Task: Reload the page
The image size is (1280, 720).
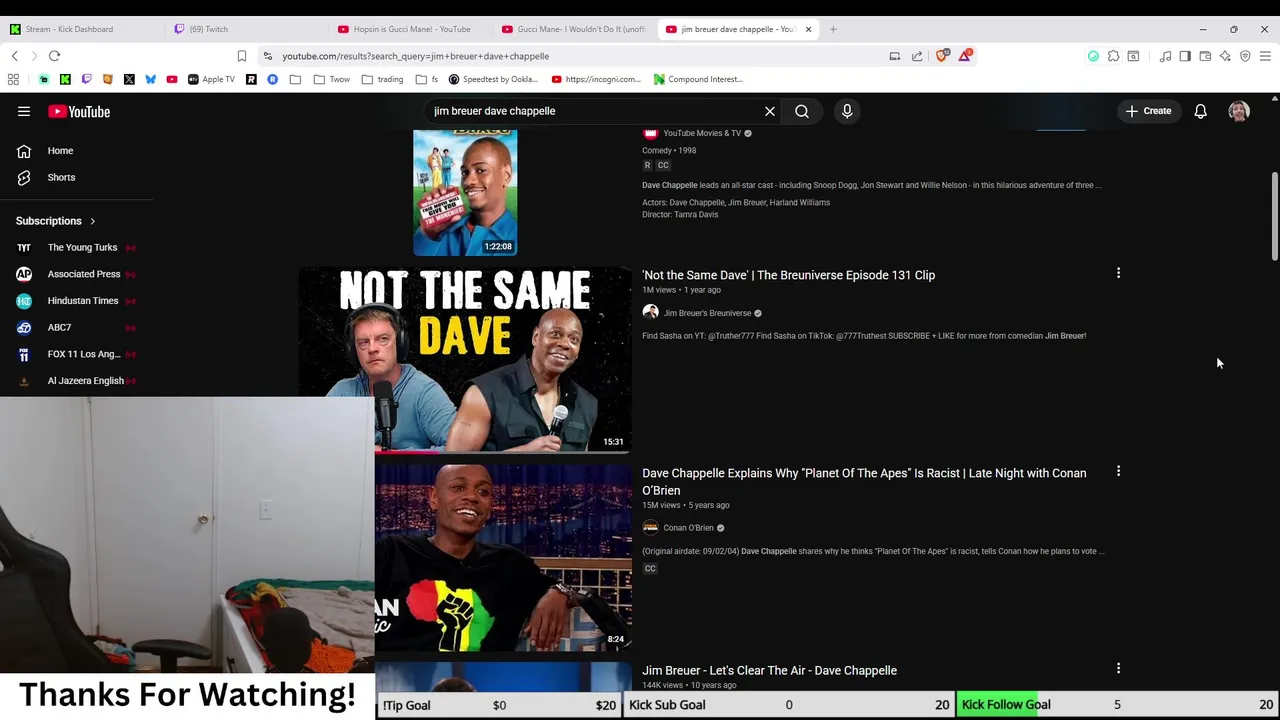Action: tap(55, 56)
